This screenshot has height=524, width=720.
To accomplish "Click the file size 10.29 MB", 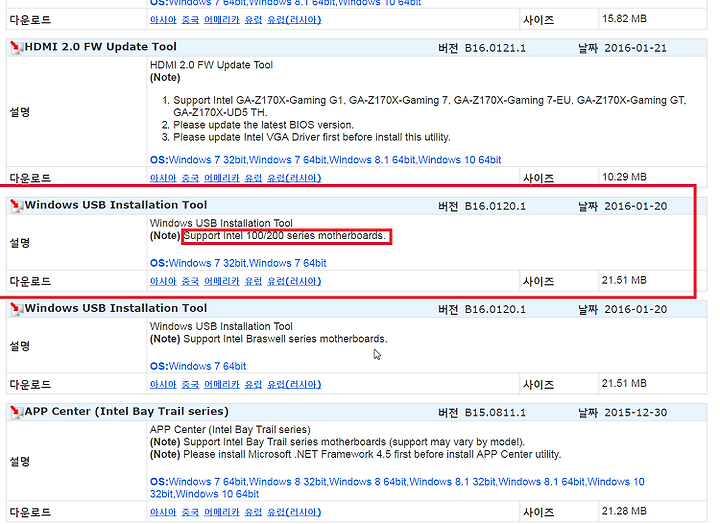I will click(624, 177).
